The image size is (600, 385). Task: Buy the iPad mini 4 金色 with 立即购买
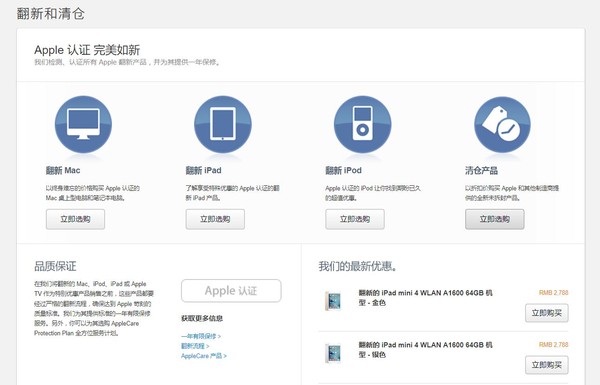click(546, 313)
